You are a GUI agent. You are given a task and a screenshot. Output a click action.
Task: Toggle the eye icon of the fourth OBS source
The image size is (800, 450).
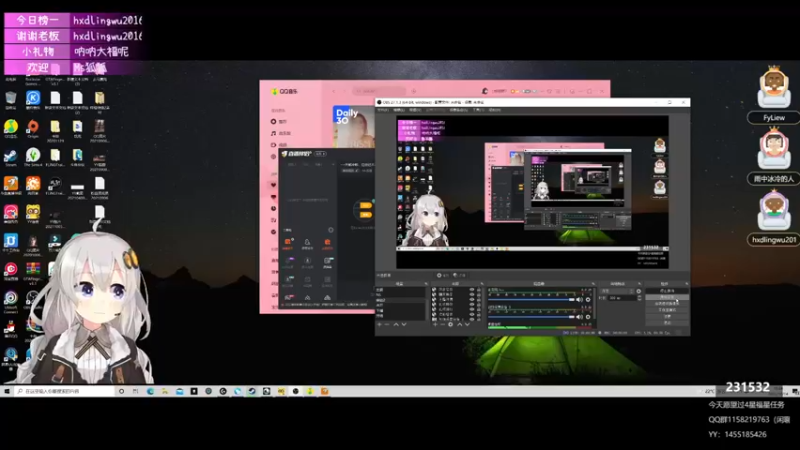point(472,304)
